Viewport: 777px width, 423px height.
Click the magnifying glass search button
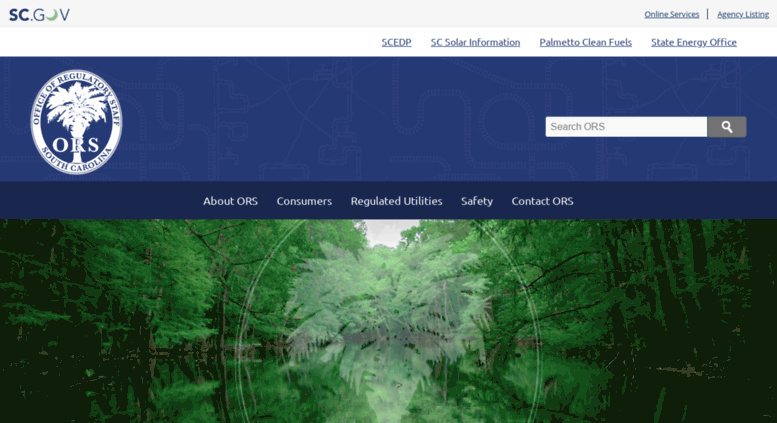[x=726, y=127]
